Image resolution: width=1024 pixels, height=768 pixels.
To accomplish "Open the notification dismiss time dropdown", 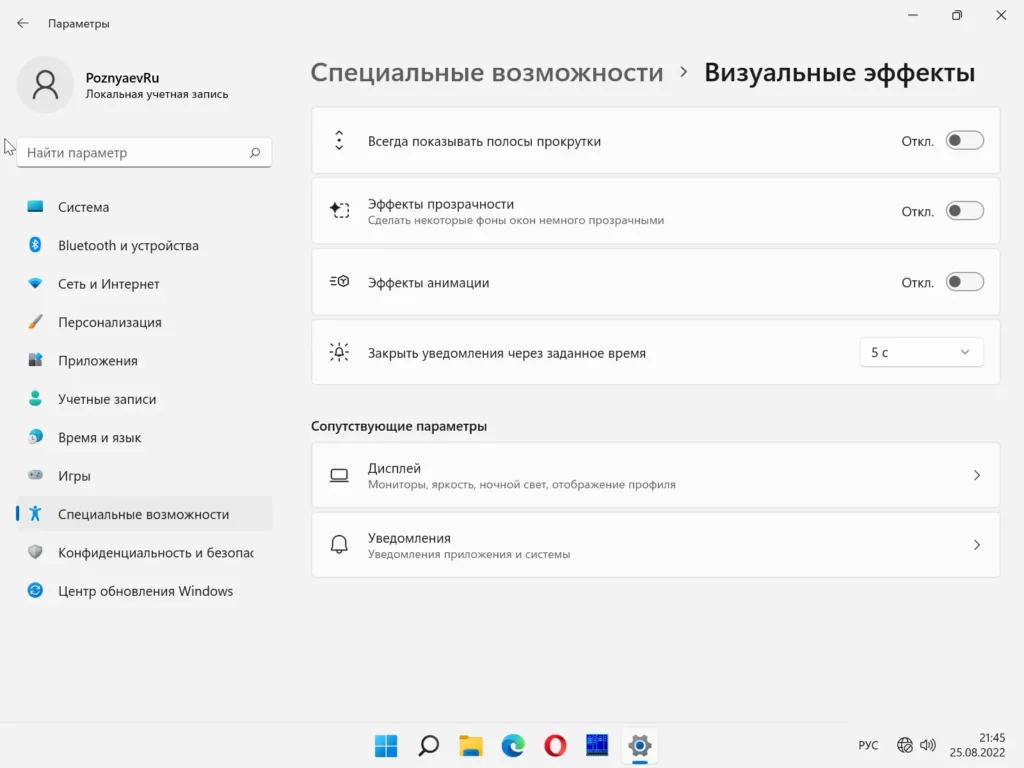I will pyautogui.click(x=920, y=352).
